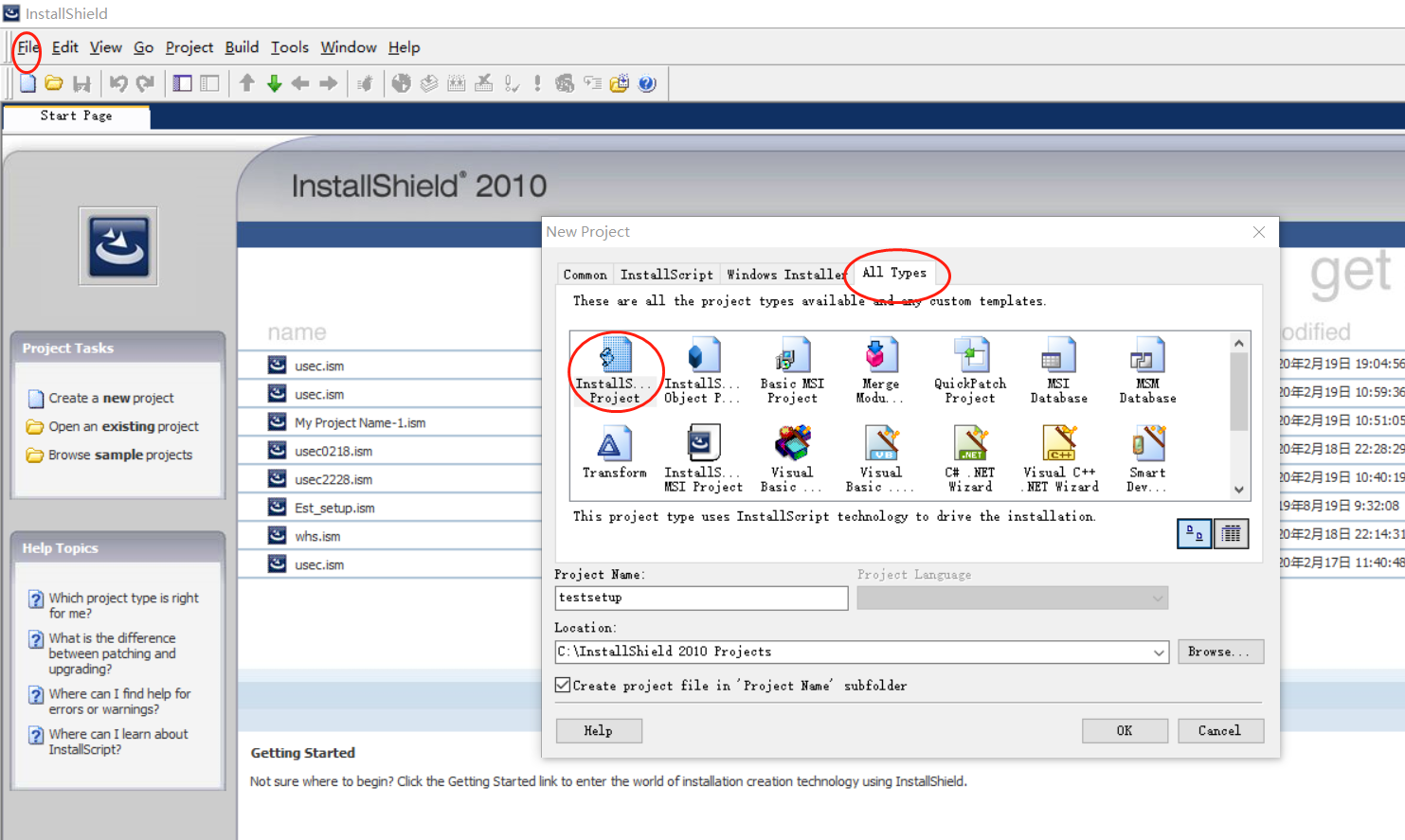Click the Back left-arrow toolbar icon
This screenshot has height=840, width=1405.
pyautogui.click(x=300, y=83)
